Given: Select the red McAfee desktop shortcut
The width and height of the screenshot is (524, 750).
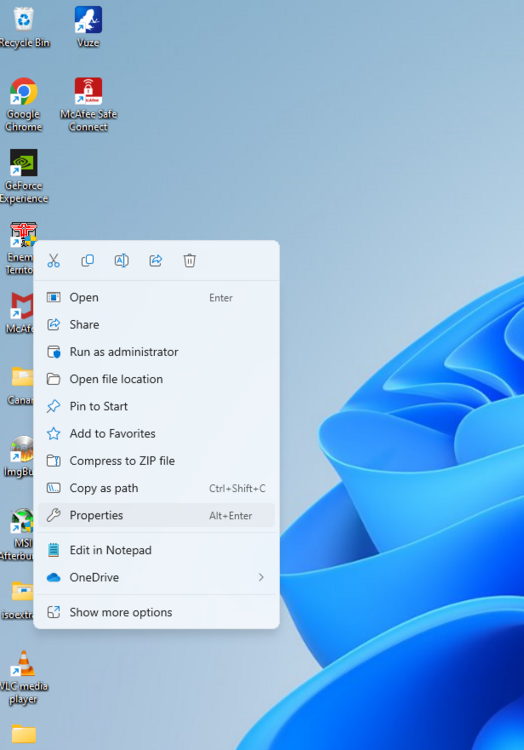Looking at the screenshot, I should point(20,313).
